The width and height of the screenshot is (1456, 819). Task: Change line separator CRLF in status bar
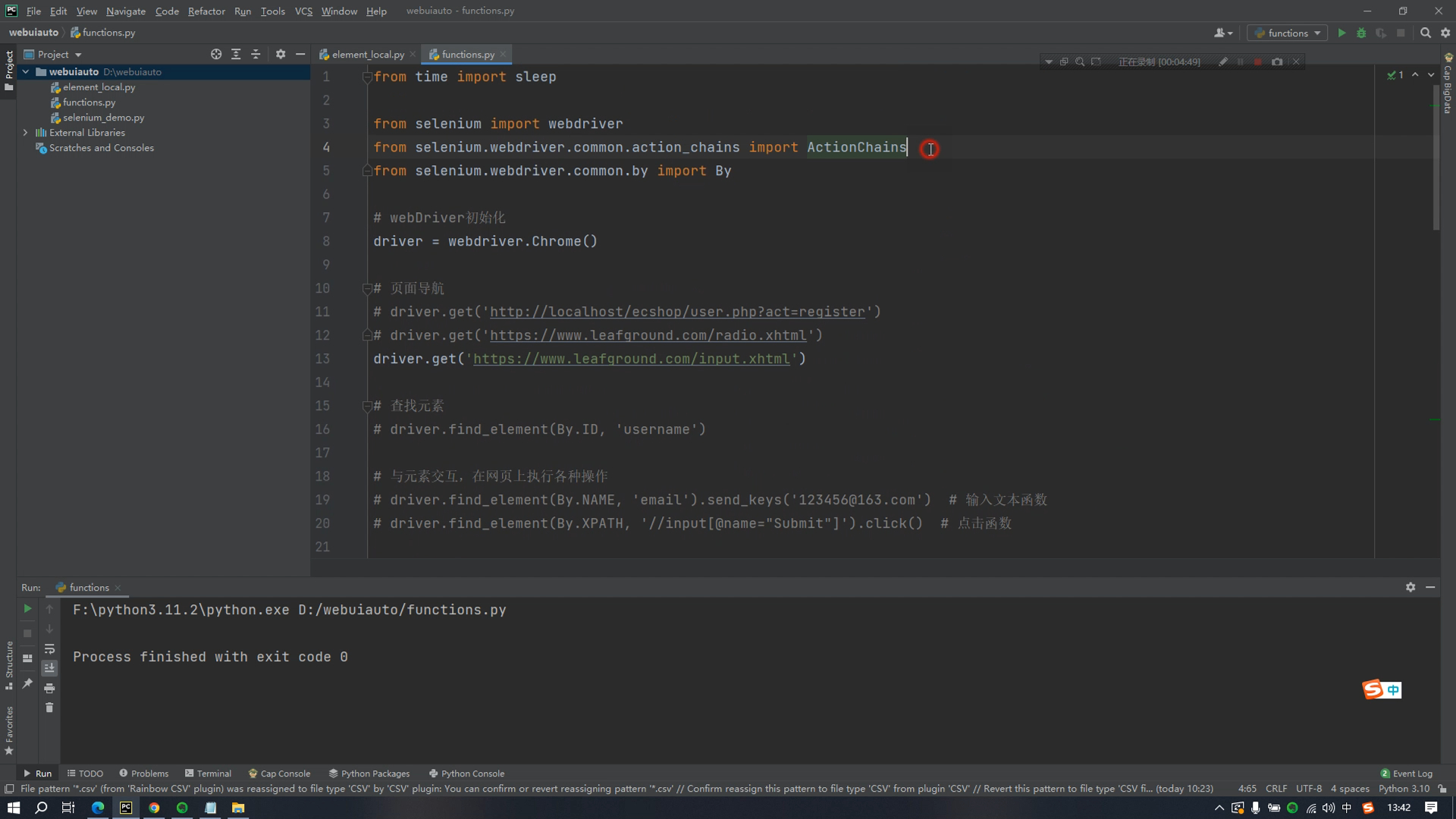pos(1276,789)
